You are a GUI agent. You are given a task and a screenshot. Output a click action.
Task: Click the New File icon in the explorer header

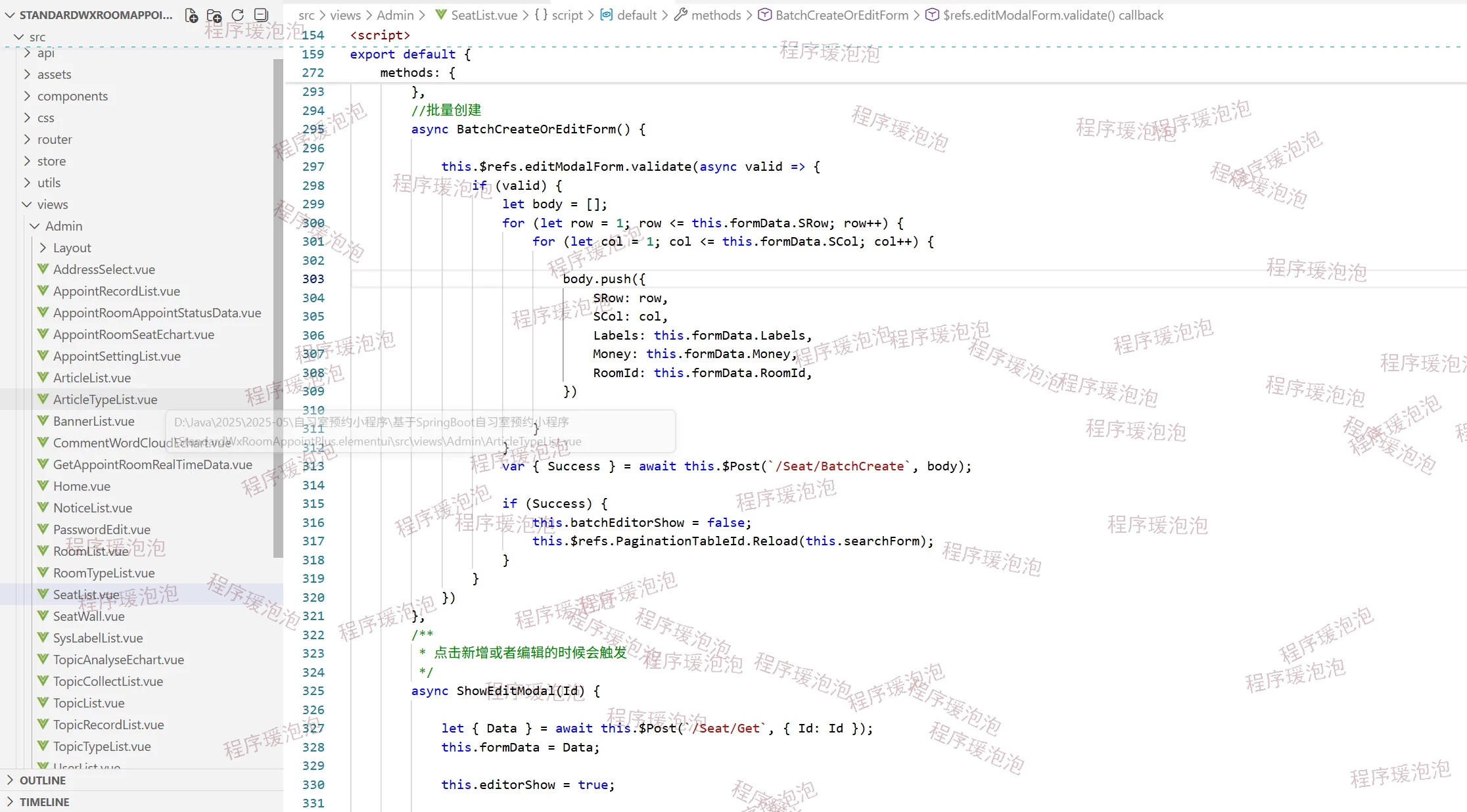point(191,15)
